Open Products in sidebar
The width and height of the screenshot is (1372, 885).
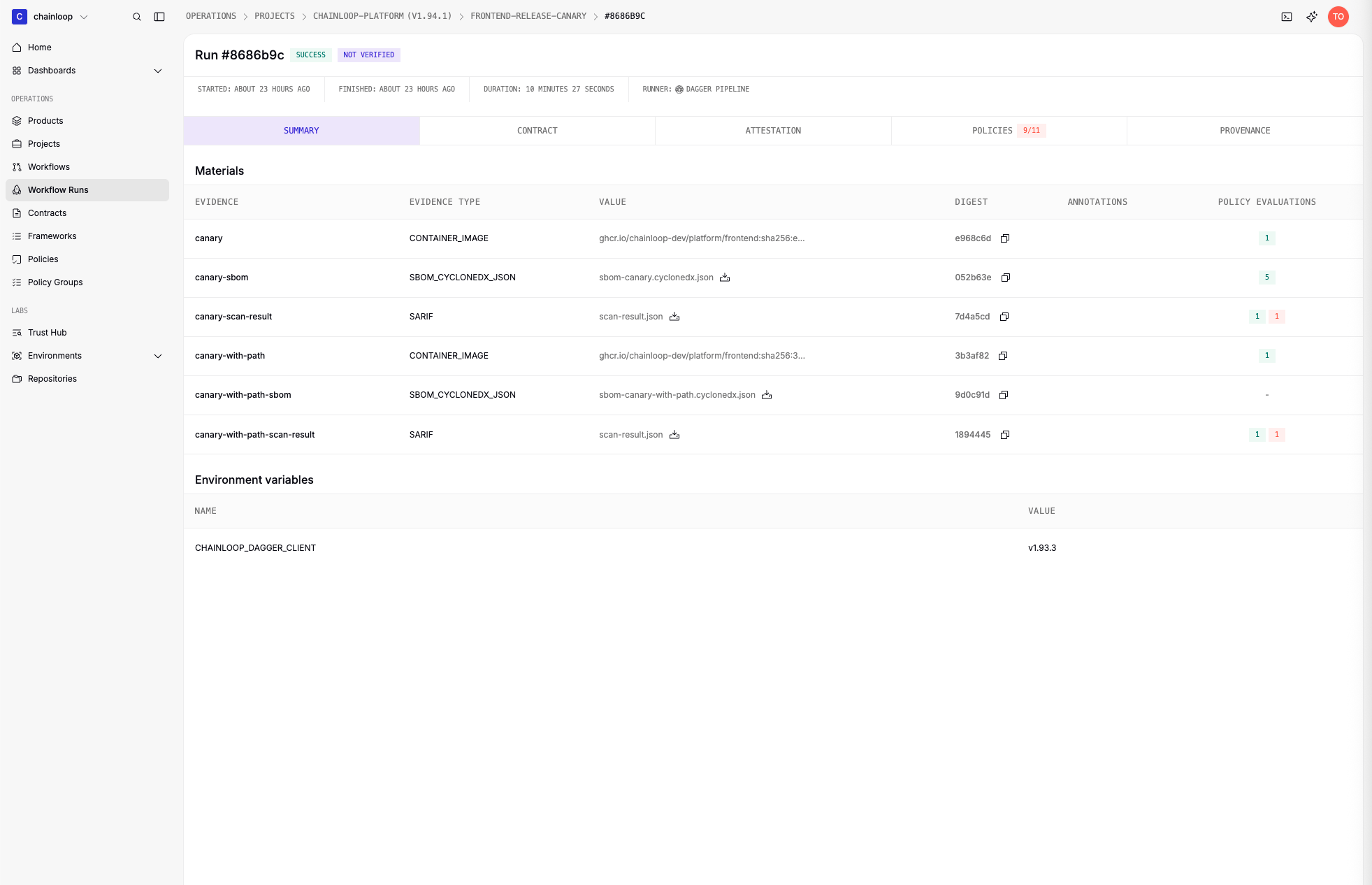[87, 121]
